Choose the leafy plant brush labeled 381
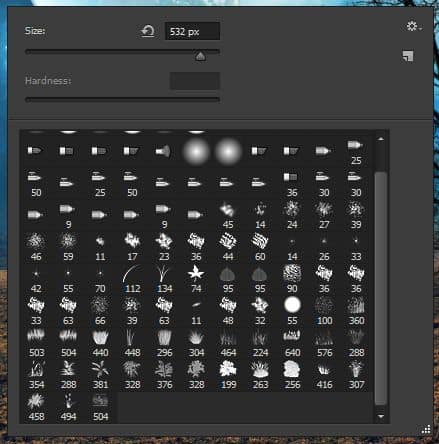This screenshot has width=439, height=444. [100, 375]
